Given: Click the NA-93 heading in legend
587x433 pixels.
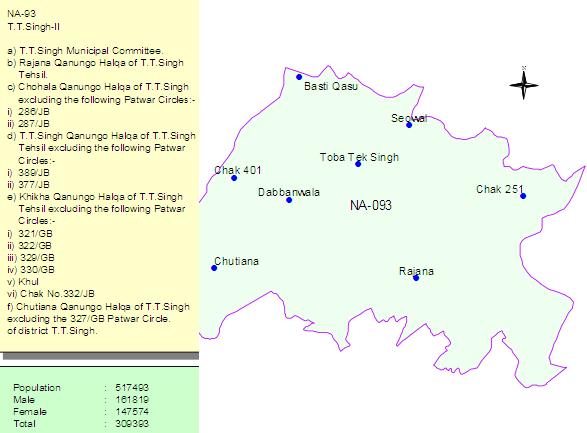Looking at the screenshot, I should click(x=21, y=14).
